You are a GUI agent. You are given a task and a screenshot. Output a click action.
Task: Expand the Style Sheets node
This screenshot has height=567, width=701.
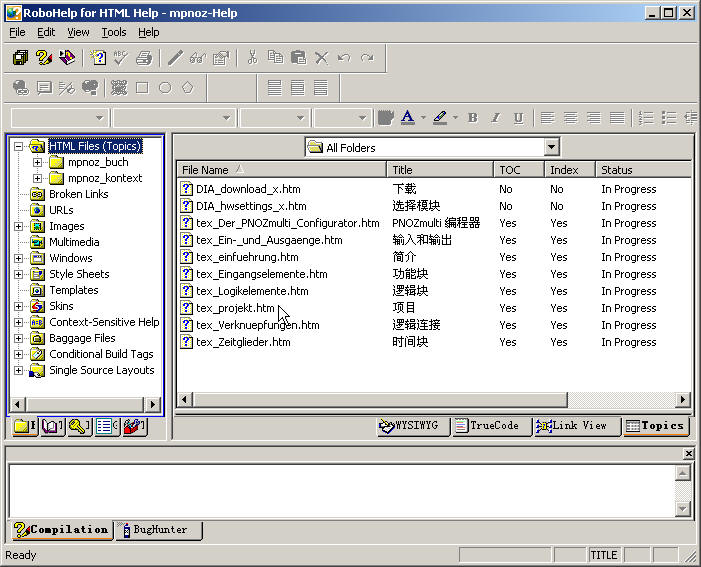point(18,274)
